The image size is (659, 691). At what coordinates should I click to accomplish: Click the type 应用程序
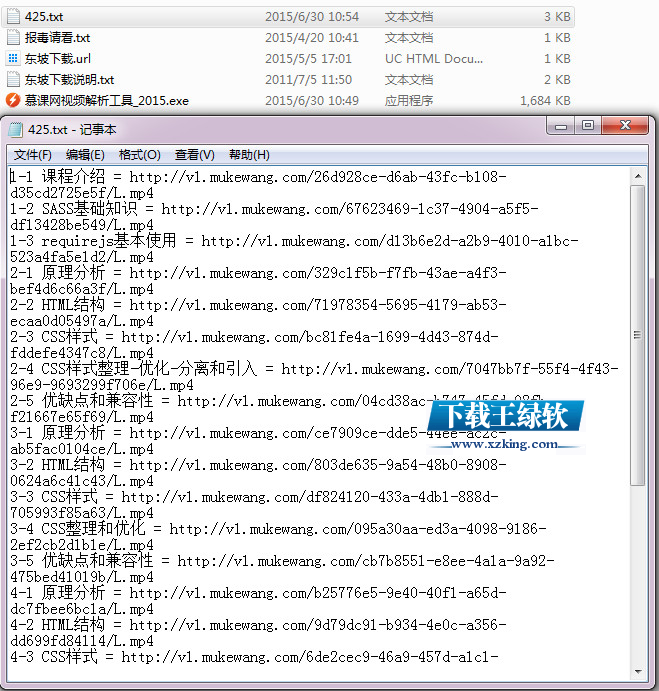[x=409, y=101]
